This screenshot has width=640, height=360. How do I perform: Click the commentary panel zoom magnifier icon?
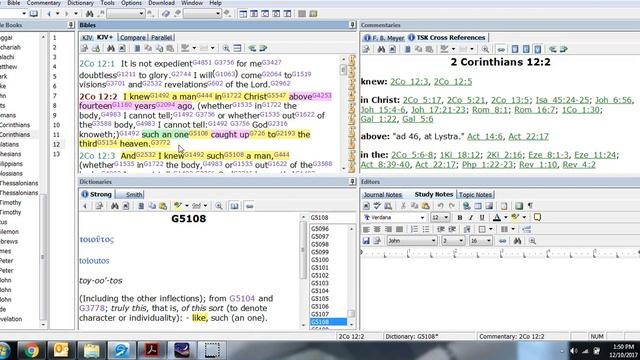pos(485,49)
